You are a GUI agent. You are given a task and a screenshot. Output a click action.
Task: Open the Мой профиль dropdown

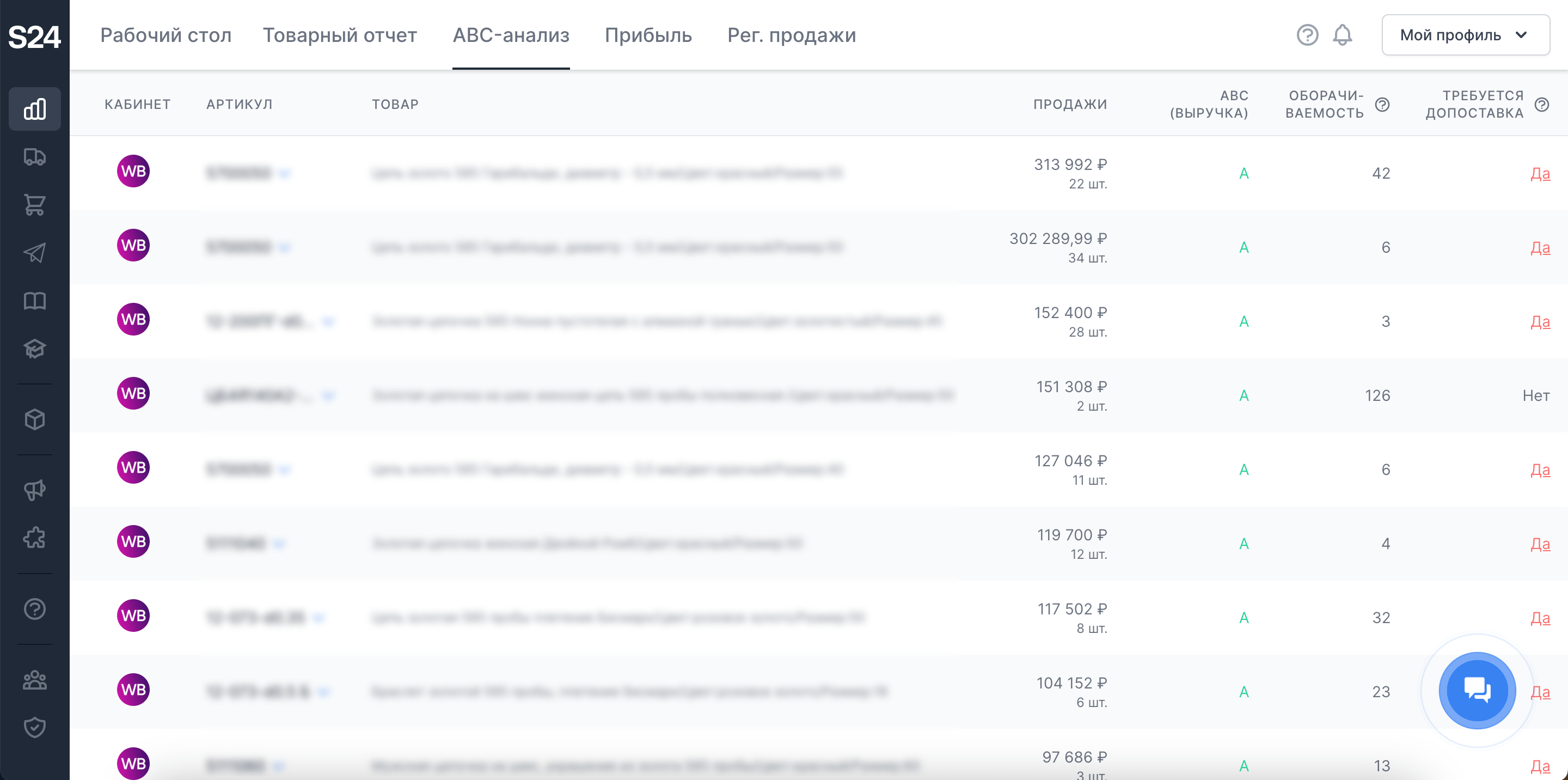1465,35
